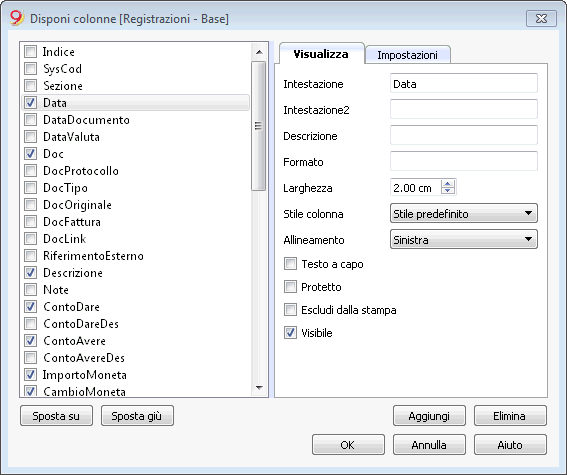The width and height of the screenshot is (567, 475).
Task: Enable the Testo a capo checkbox
Action: 290,264
